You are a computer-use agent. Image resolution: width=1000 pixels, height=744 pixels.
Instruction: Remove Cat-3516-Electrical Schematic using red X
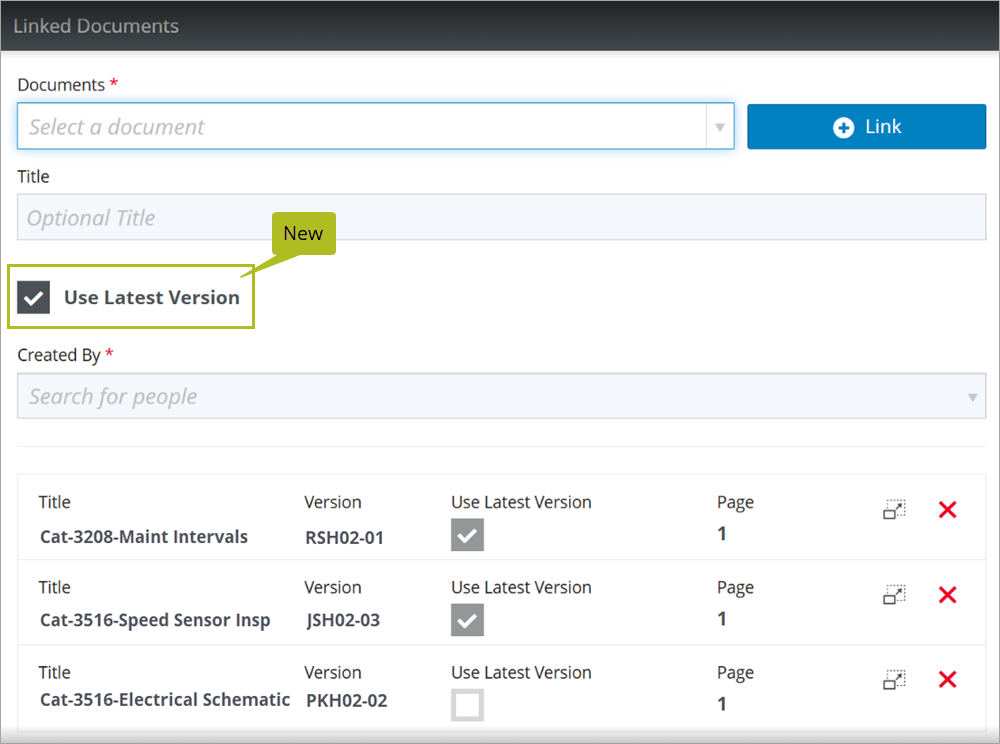click(947, 680)
